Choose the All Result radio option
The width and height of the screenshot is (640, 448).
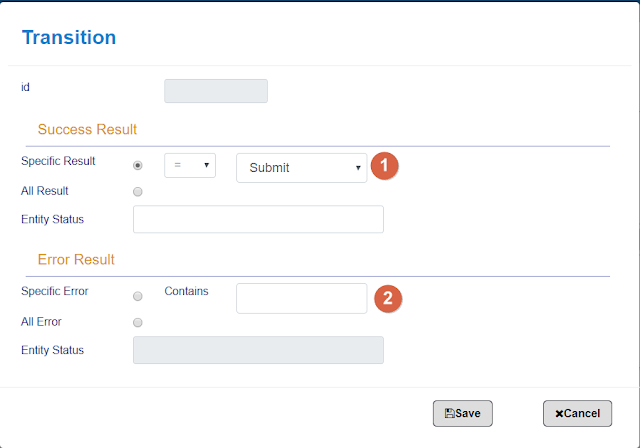(138, 191)
